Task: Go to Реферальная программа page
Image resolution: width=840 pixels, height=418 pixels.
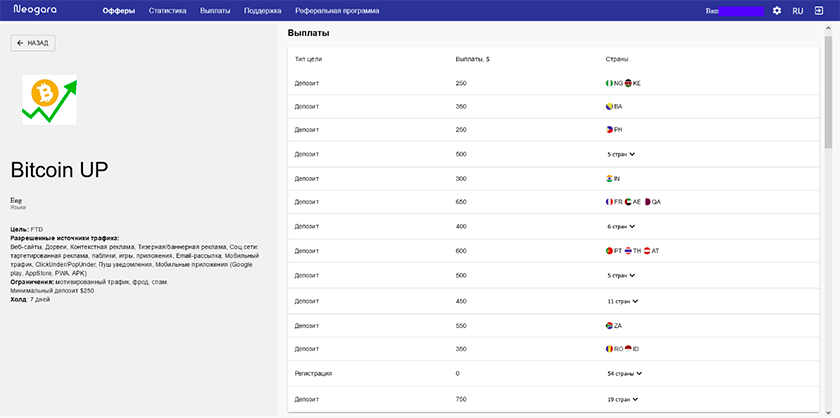Action: pyautogui.click(x=337, y=11)
